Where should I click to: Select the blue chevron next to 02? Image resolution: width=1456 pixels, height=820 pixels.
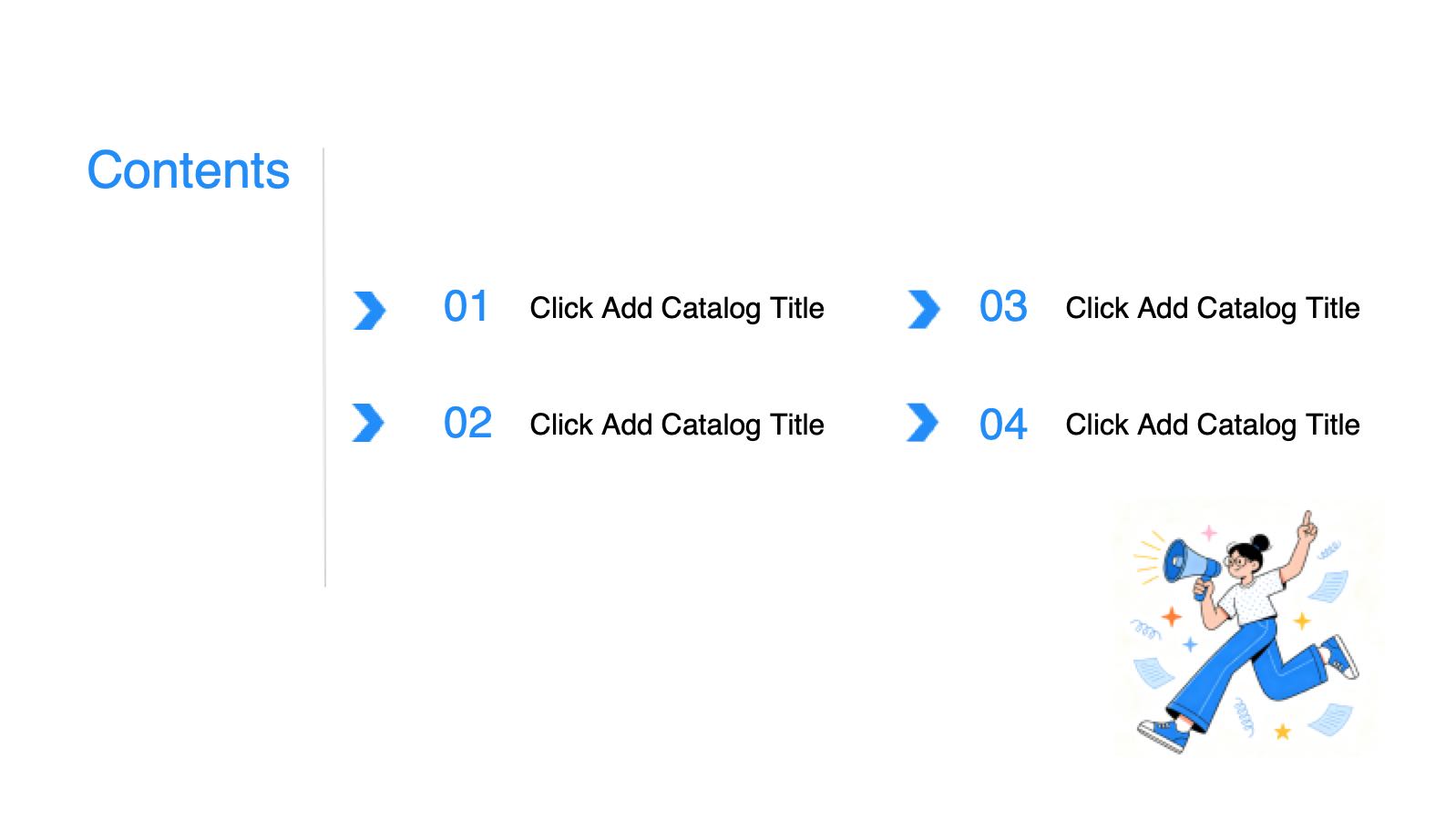[368, 423]
